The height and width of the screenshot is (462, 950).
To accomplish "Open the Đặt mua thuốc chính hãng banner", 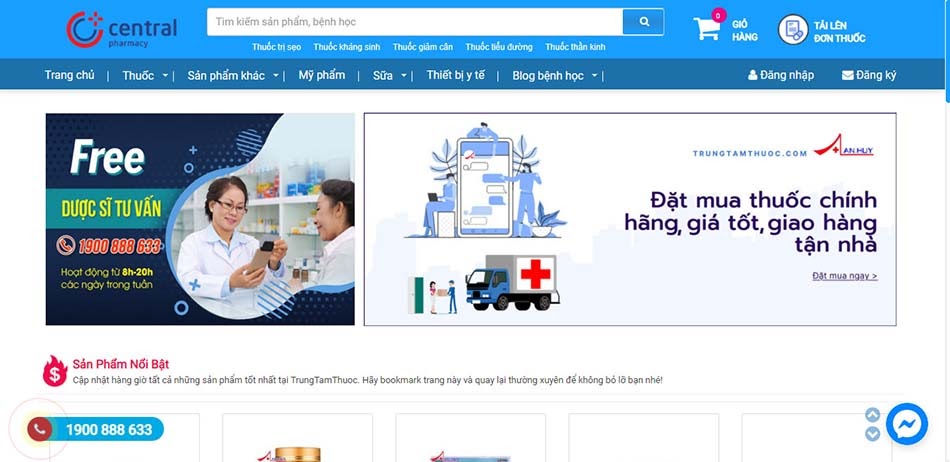I will [x=629, y=219].
